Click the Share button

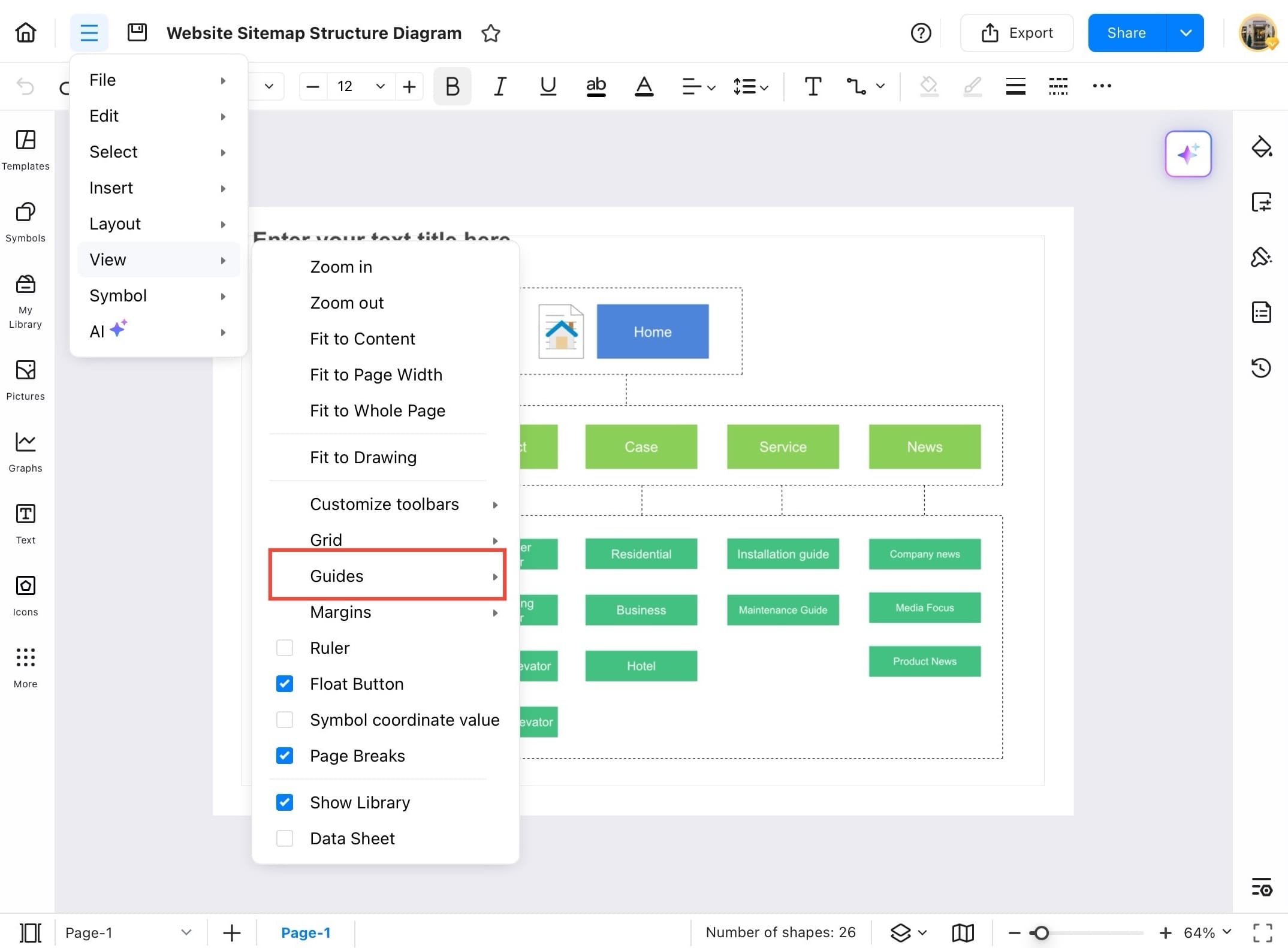pyautogui.click(x=1126, y=32)
